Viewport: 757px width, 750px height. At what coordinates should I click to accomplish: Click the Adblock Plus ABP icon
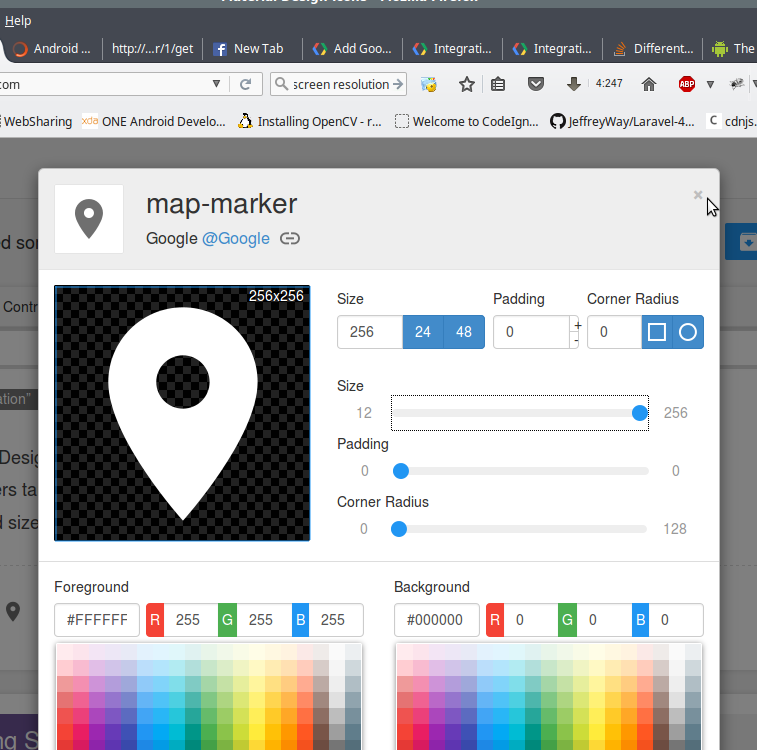tap(687, 84)
